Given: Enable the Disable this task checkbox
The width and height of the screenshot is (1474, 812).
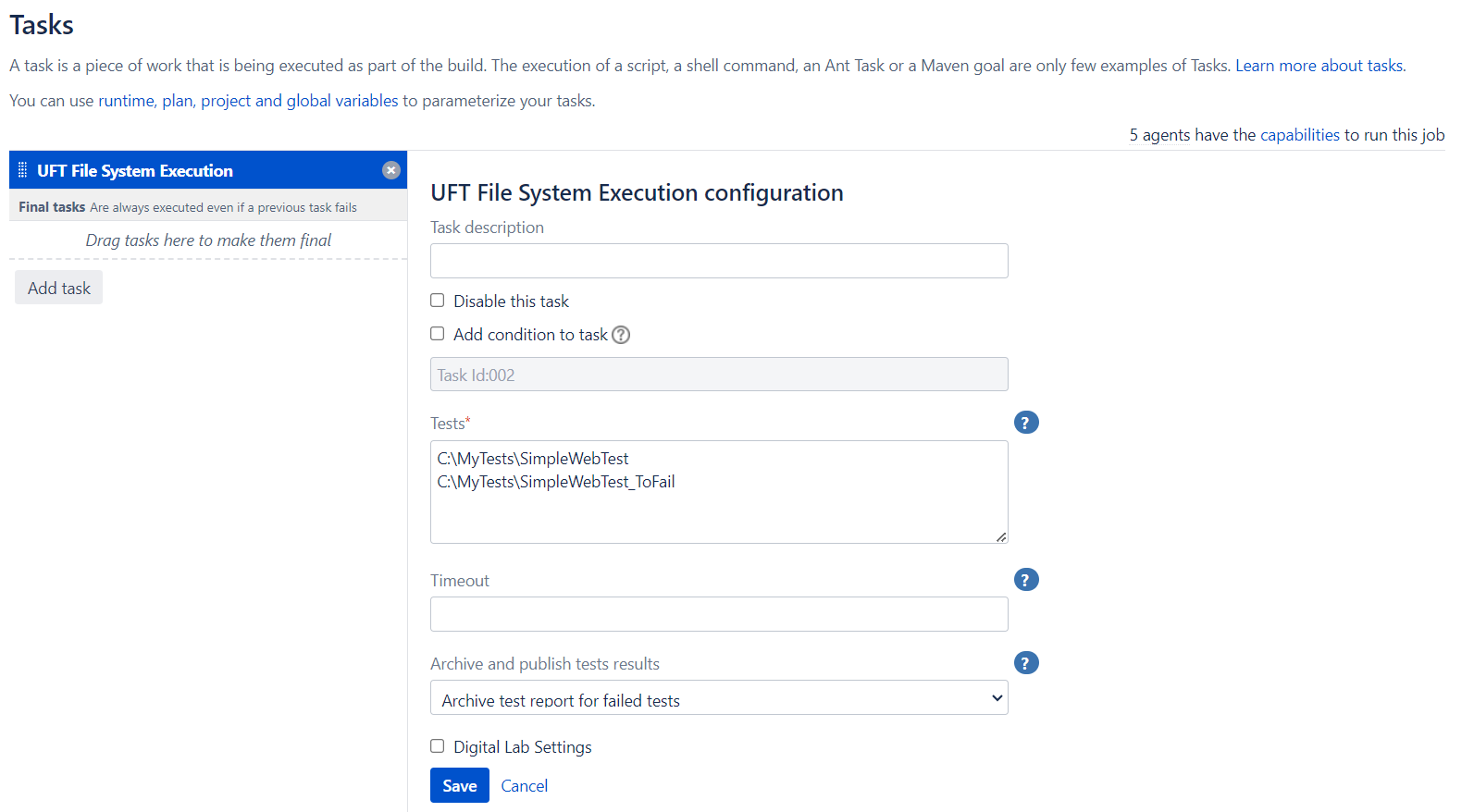Looking at the screenshot, I should [x=438, y=301].
